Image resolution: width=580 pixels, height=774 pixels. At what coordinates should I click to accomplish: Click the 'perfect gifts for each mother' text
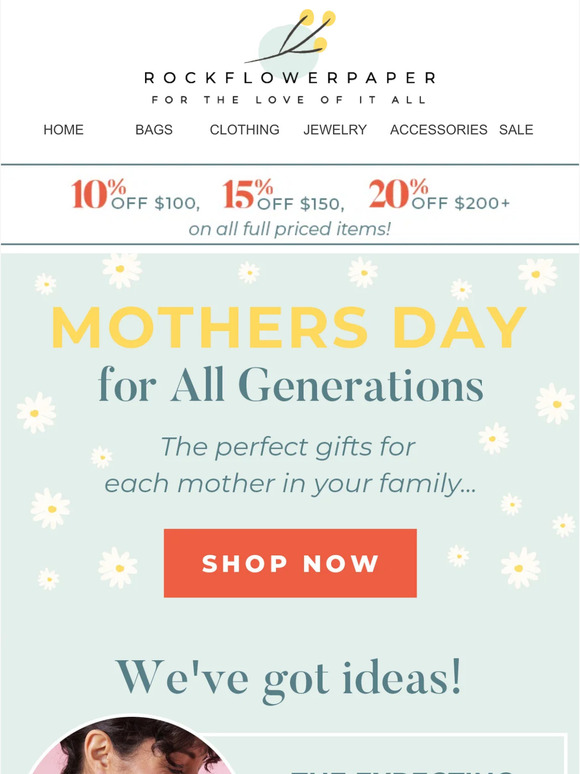pos(290,465)
